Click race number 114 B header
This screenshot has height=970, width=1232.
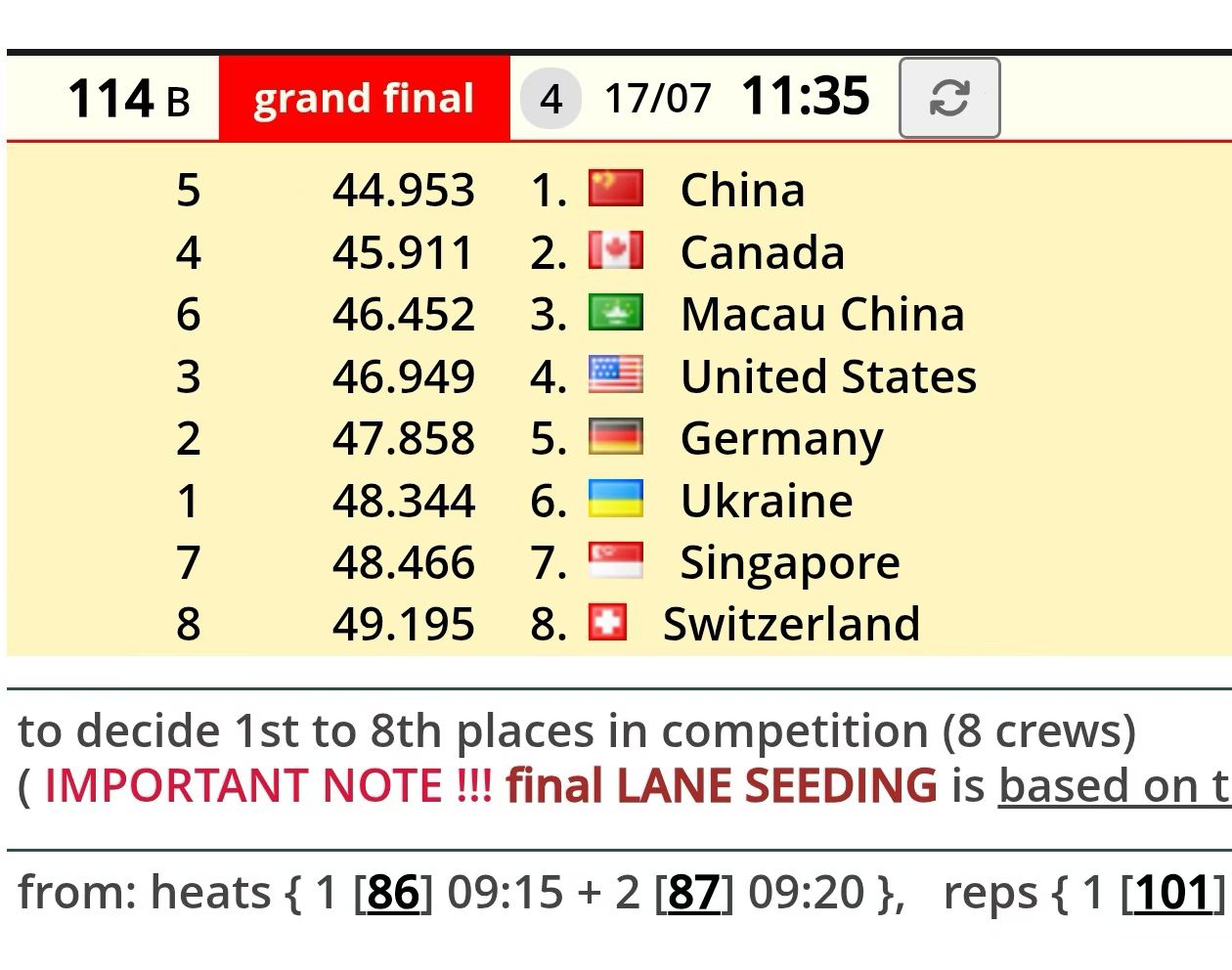coord(128,99)
